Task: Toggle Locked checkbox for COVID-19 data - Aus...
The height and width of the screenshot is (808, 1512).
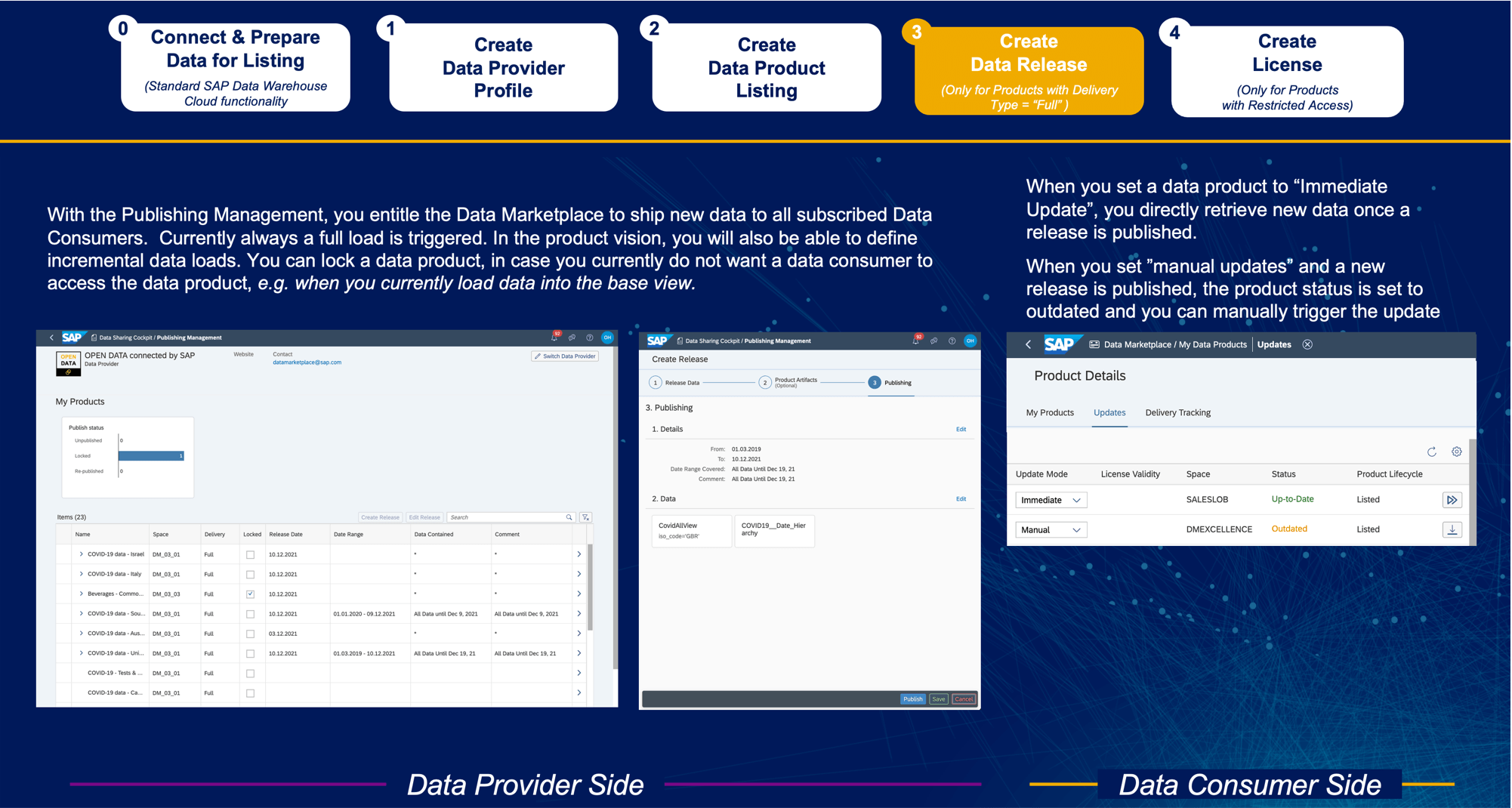Action: 251,634
